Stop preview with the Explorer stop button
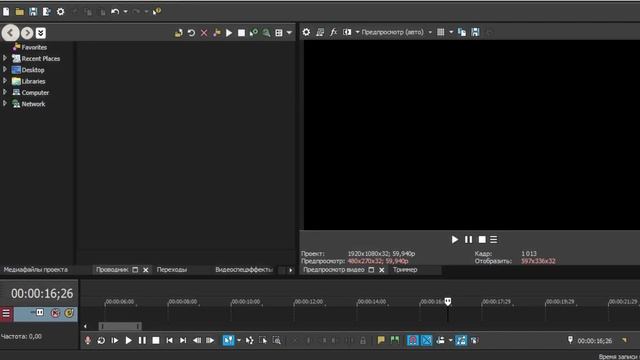 click(x=241, y=33)
